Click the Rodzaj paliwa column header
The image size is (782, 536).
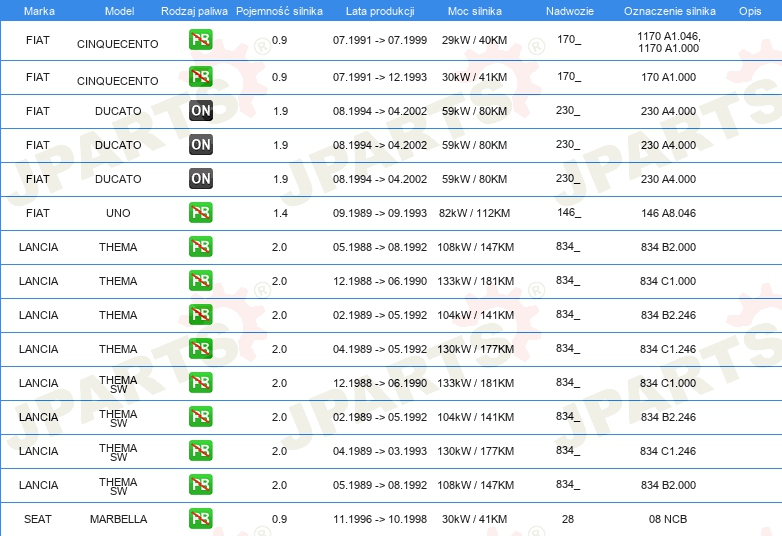[194, 11]
